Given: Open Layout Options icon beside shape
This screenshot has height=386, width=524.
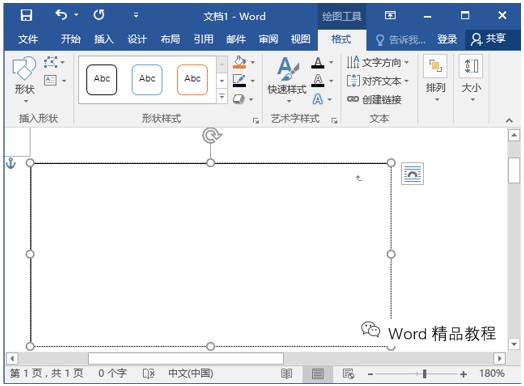Looking at the screenshot, I should click(412, 173).
